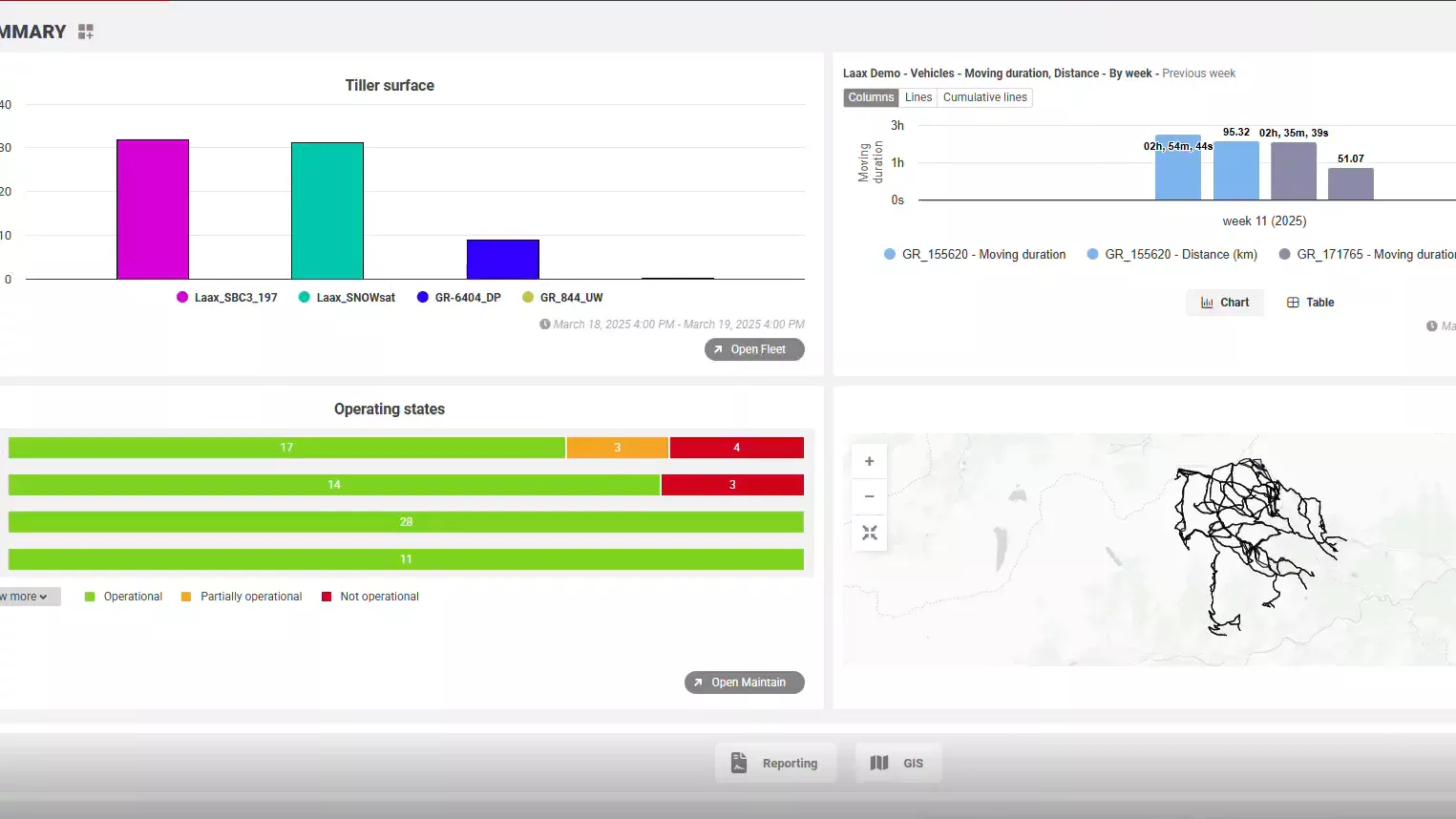
Task: Switch to the Lines chart tab
Action: pos(918,97)
